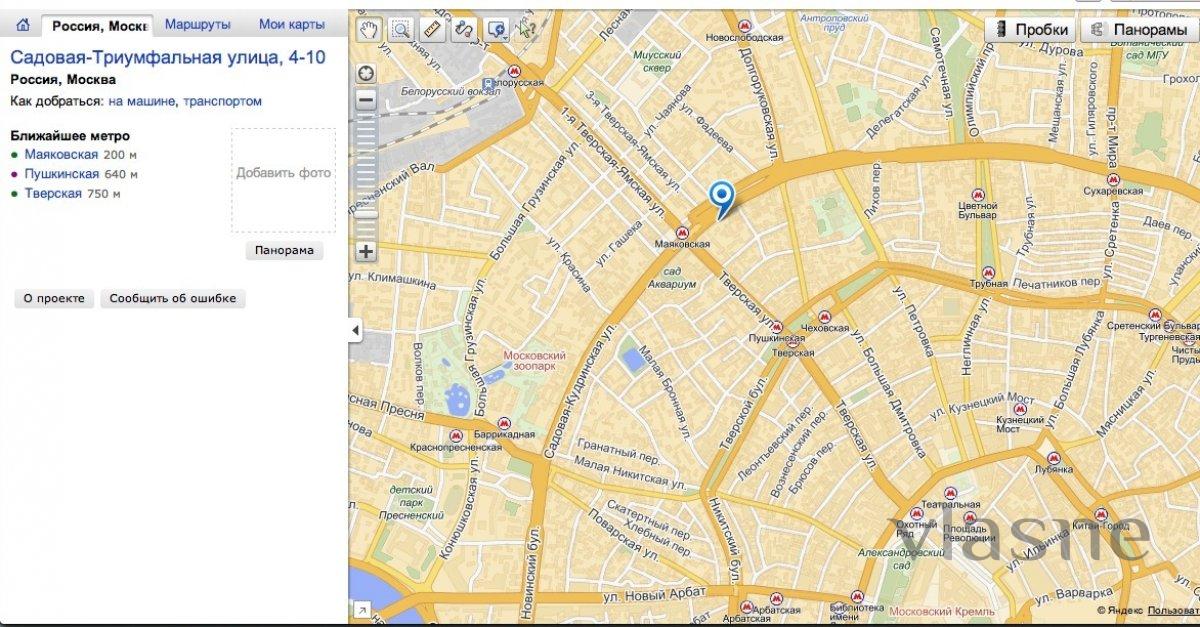Open Маяковская metro link in list
Image resolution: width=1200 pixels, height=627 pixels.
coord(61,155)
